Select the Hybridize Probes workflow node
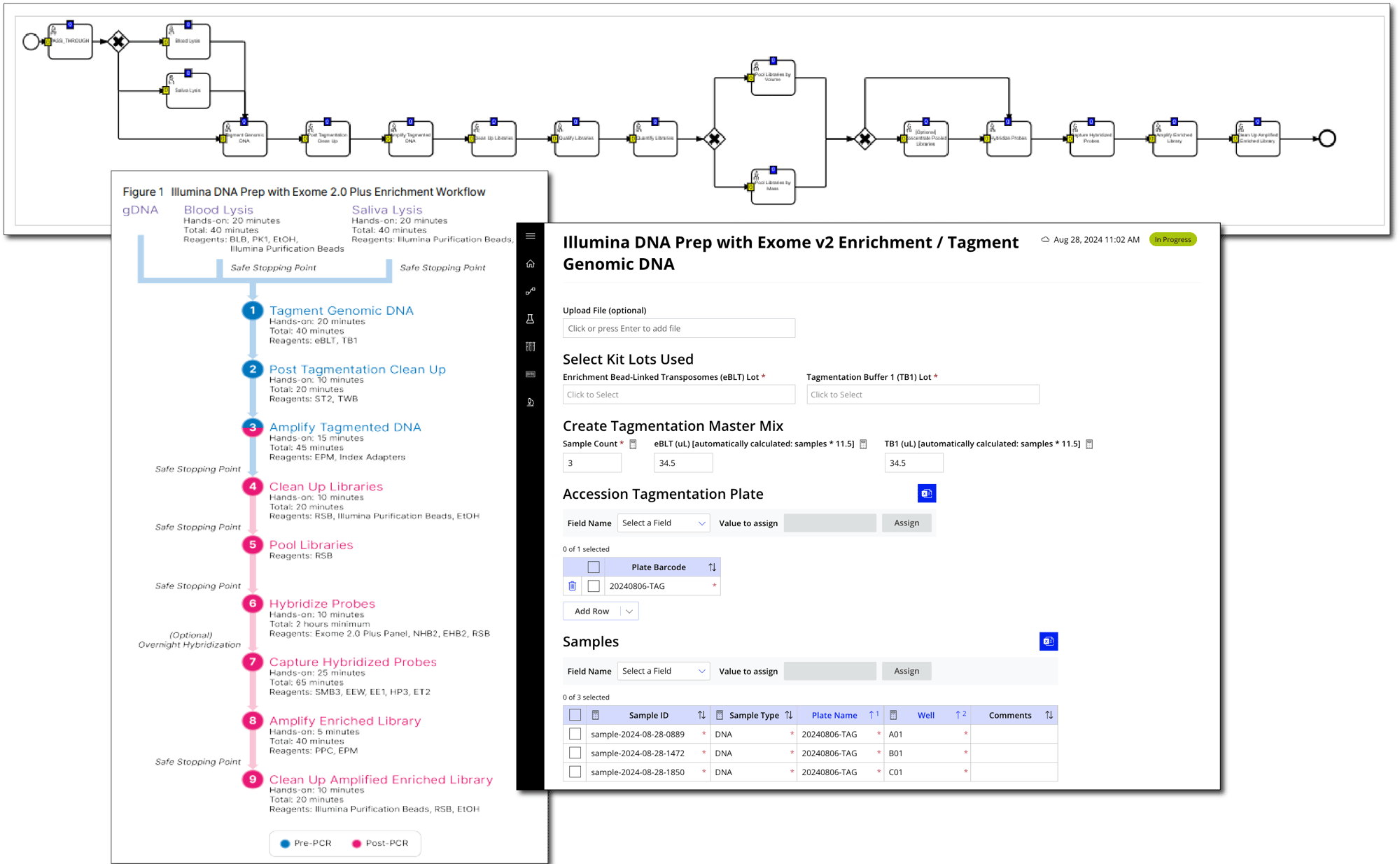1400x864 pixels. pyautogui.click(x=1009, y=139)
